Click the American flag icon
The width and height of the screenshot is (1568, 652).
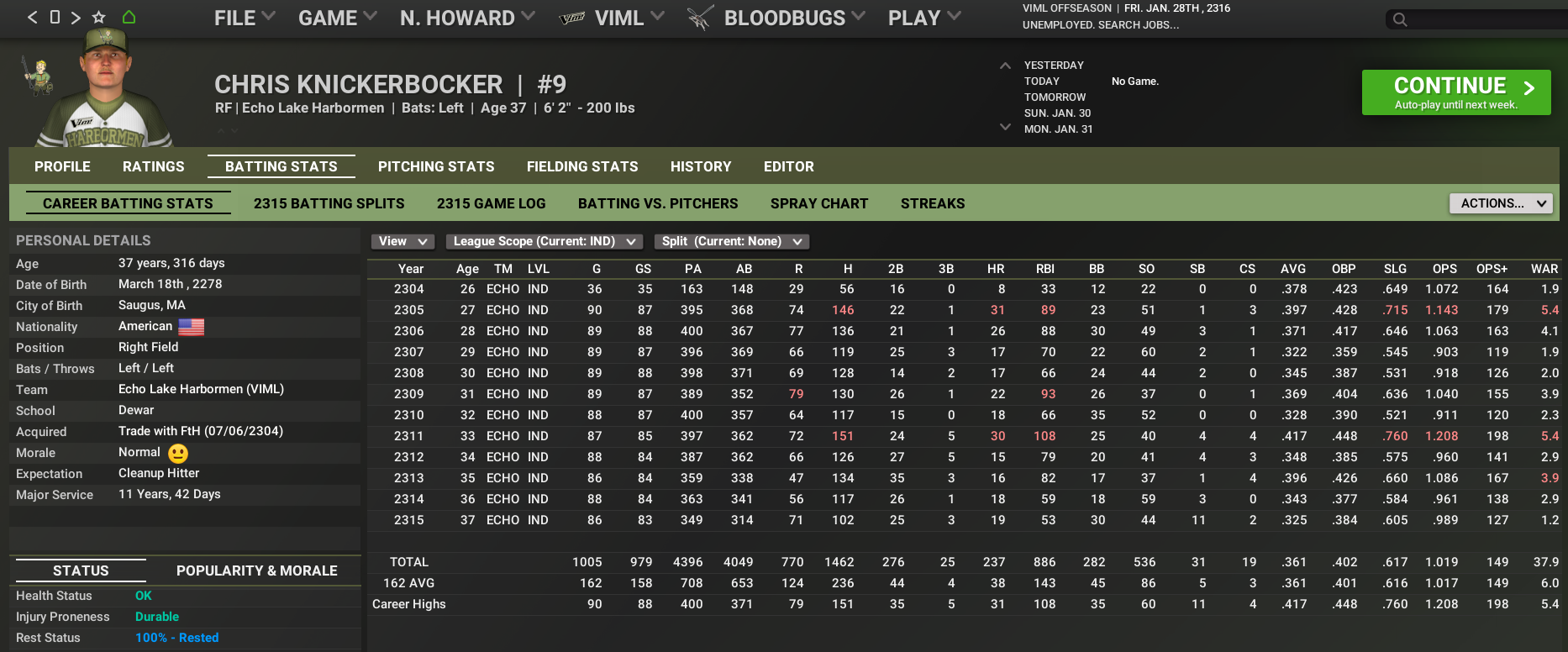pyautogui.click(x=191, y=327)
